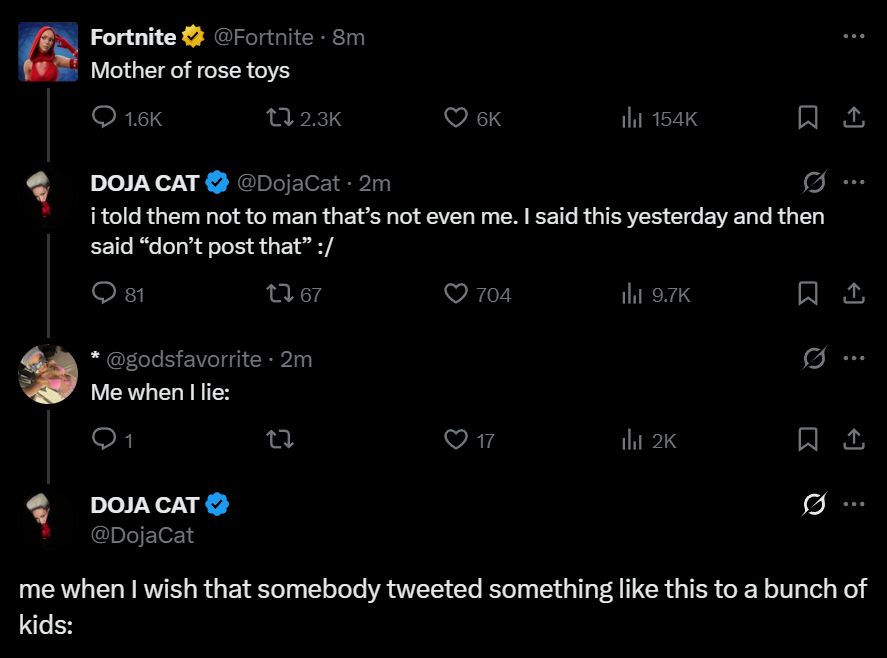Like the godsfavorrite tweet with 17 likes
887x658 pixels.
(x=456, y=439)
